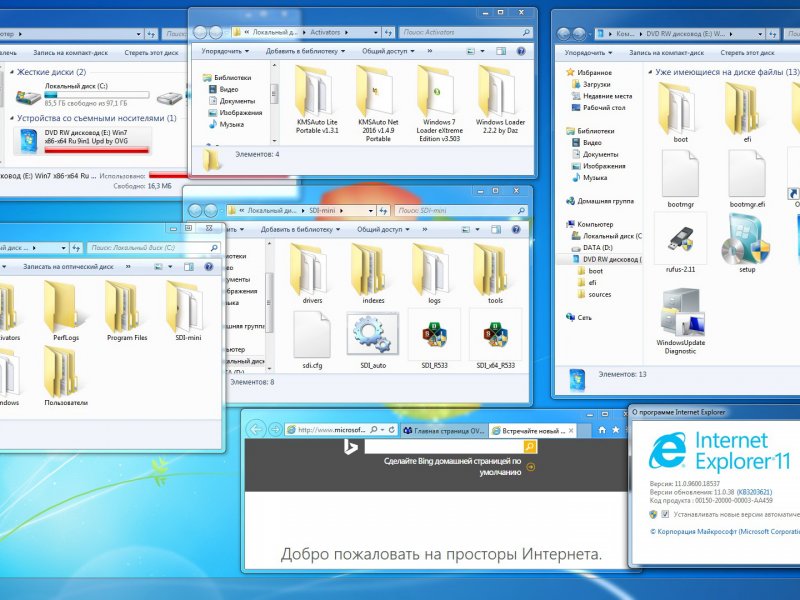Click the Корпорация Майкрософт copyright link
The width and height of the screenshot is (800, 600).
[x=725, y=532]
